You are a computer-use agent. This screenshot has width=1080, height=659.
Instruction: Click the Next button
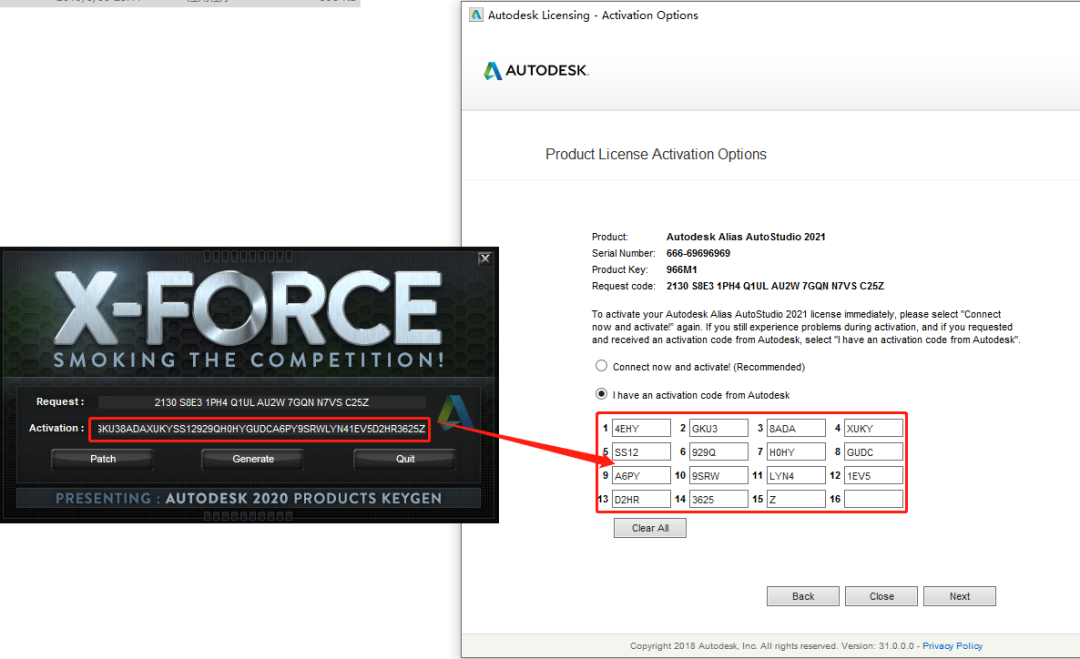959,596
